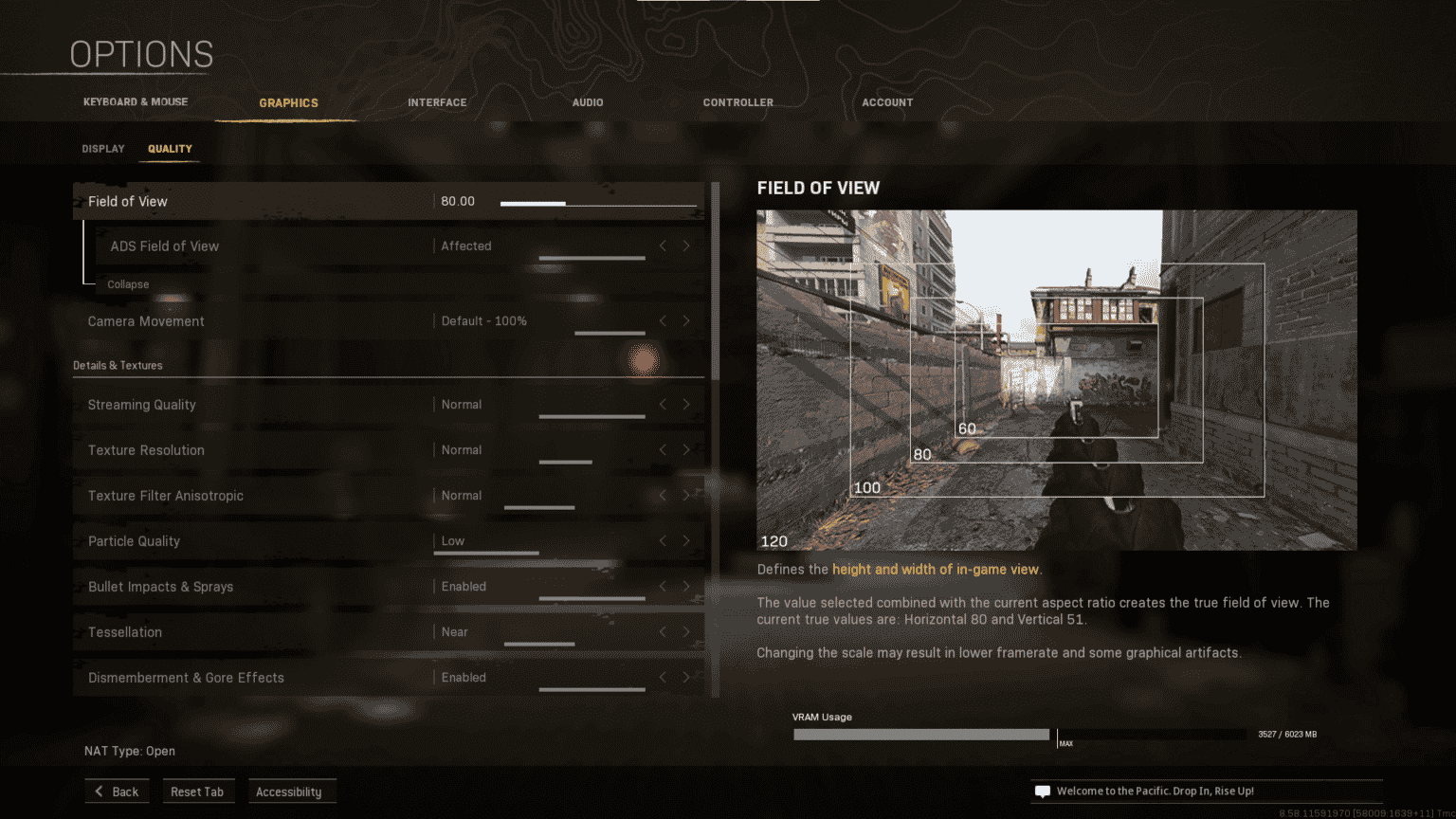Click the right arrow beside Texture Filter Anisotropic

click(x=686, y=496)
